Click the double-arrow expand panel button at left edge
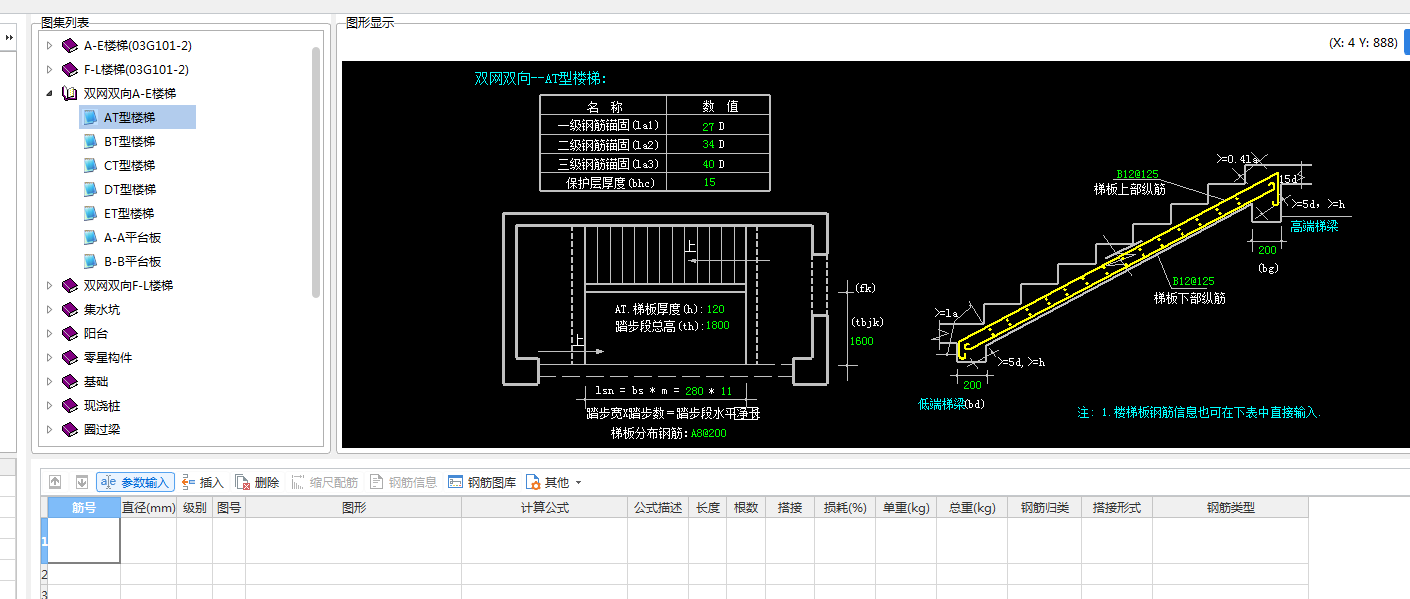Image resolution: width=1410 pixels, height=599 pixels. click(x=9, y=38)
